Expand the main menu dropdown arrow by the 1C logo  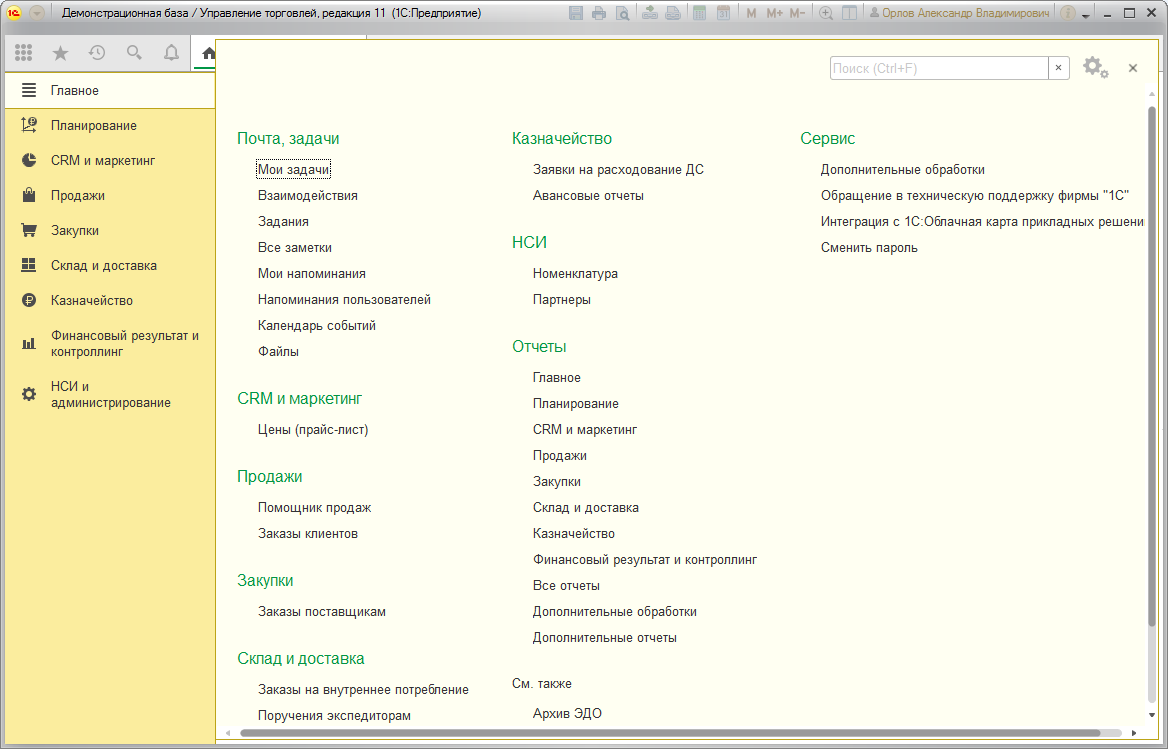37,13
